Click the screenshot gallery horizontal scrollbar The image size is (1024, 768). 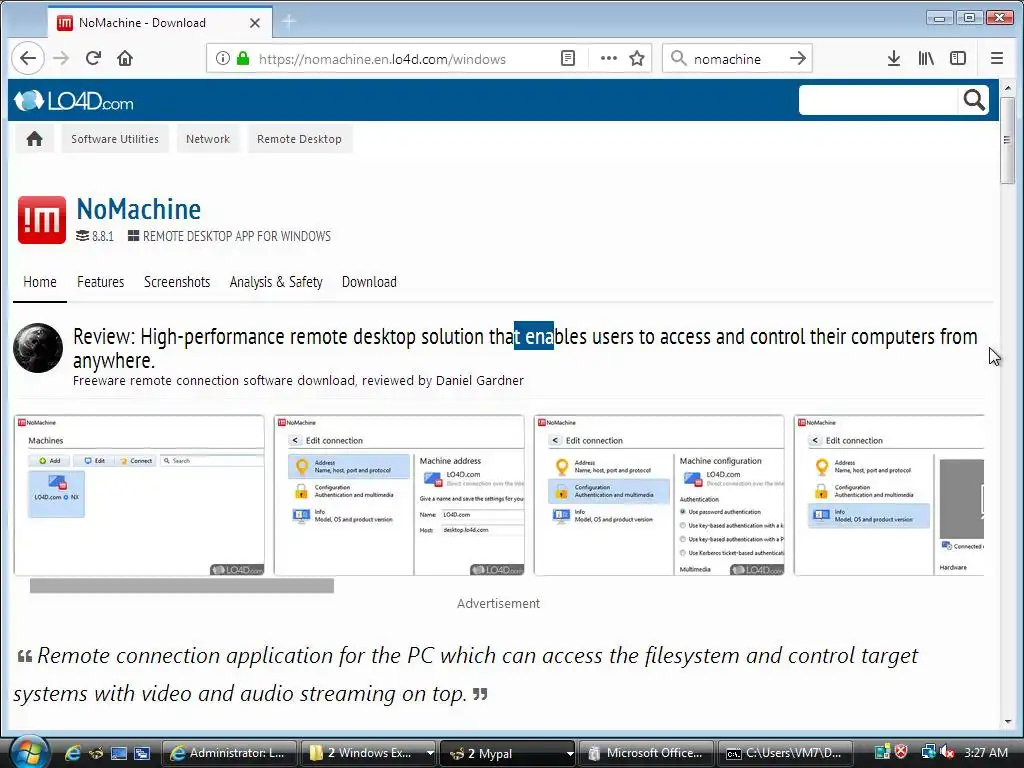tap(182, 586)
